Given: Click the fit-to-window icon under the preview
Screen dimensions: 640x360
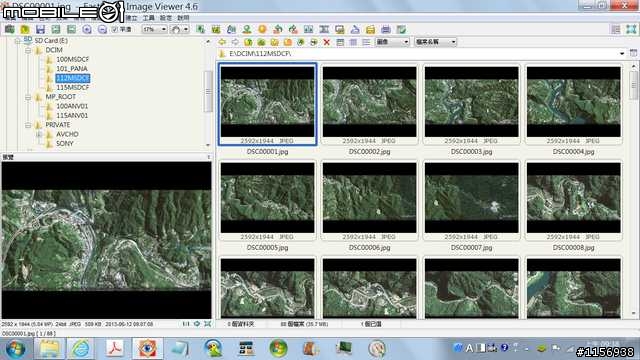Looking at the screenshot, I should [x=207, y=324].
